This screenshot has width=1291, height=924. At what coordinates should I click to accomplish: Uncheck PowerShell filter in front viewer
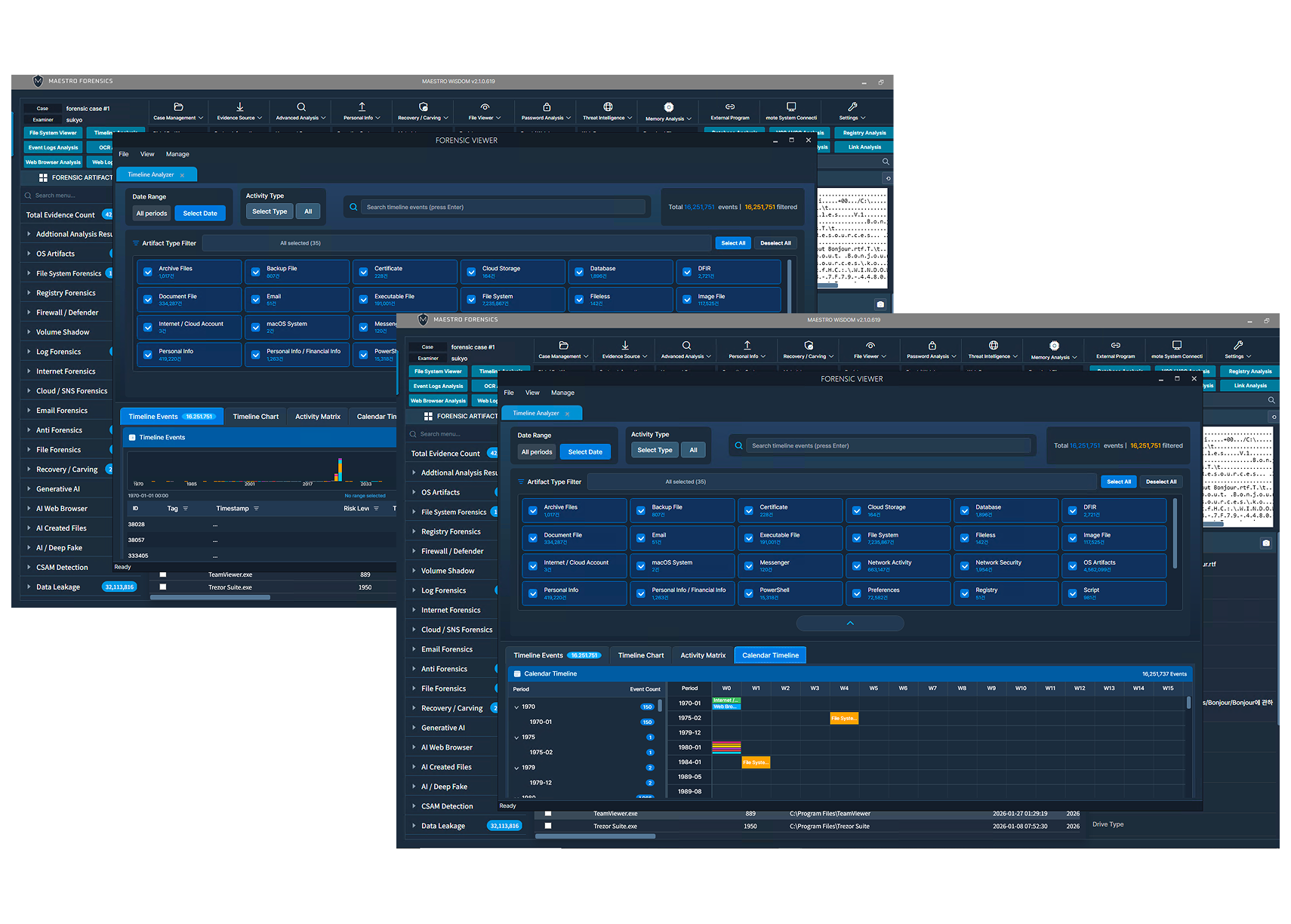pos(749,593)
